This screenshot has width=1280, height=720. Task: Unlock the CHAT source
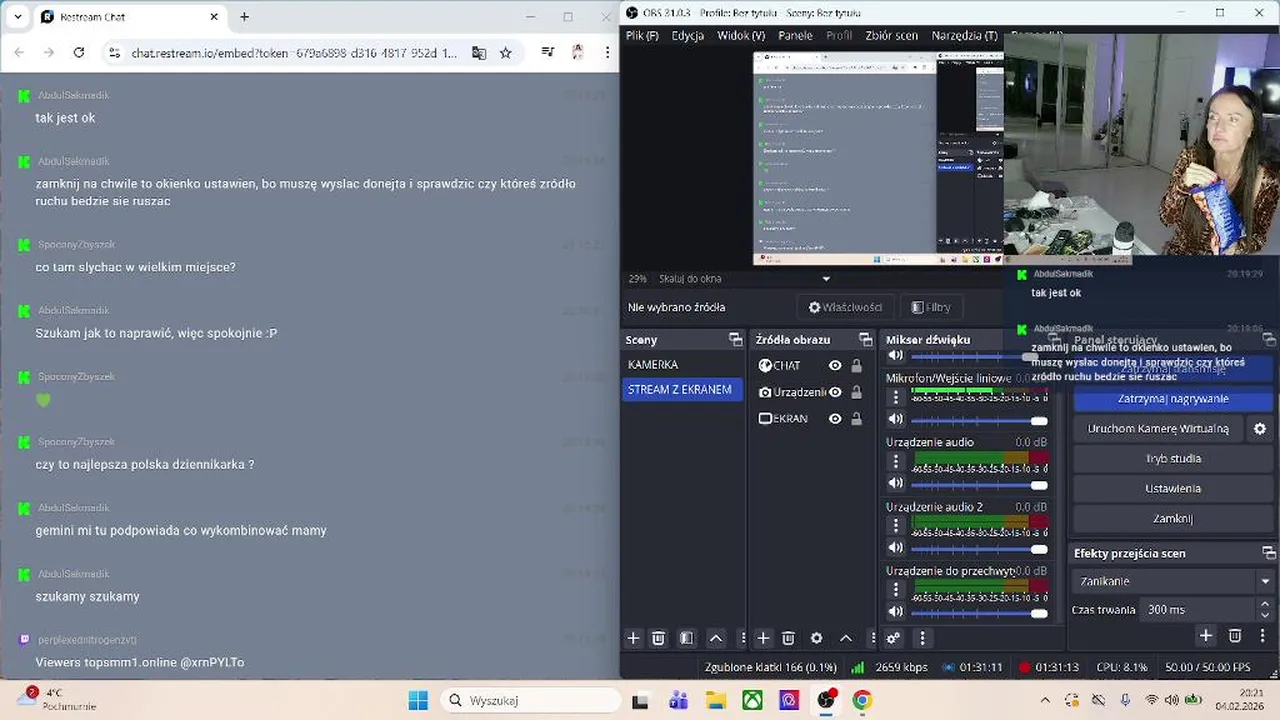coord(856,366)
